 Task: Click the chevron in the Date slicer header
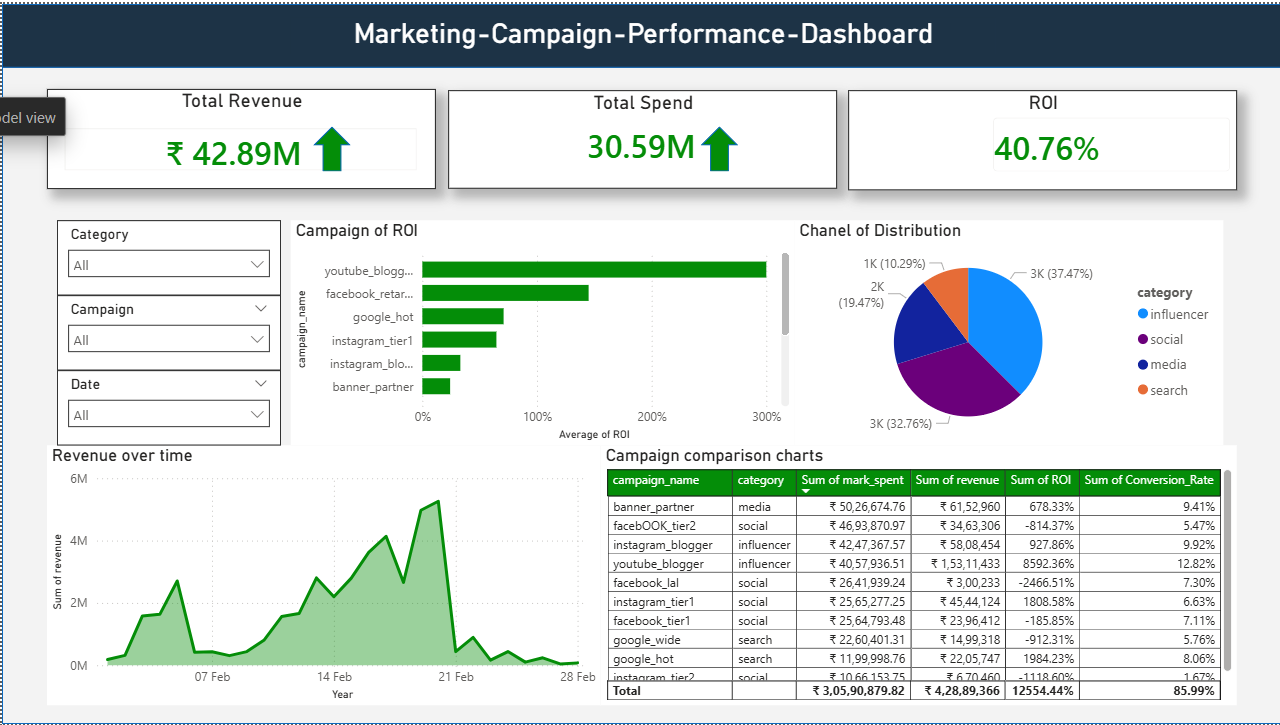click(261, 384)
